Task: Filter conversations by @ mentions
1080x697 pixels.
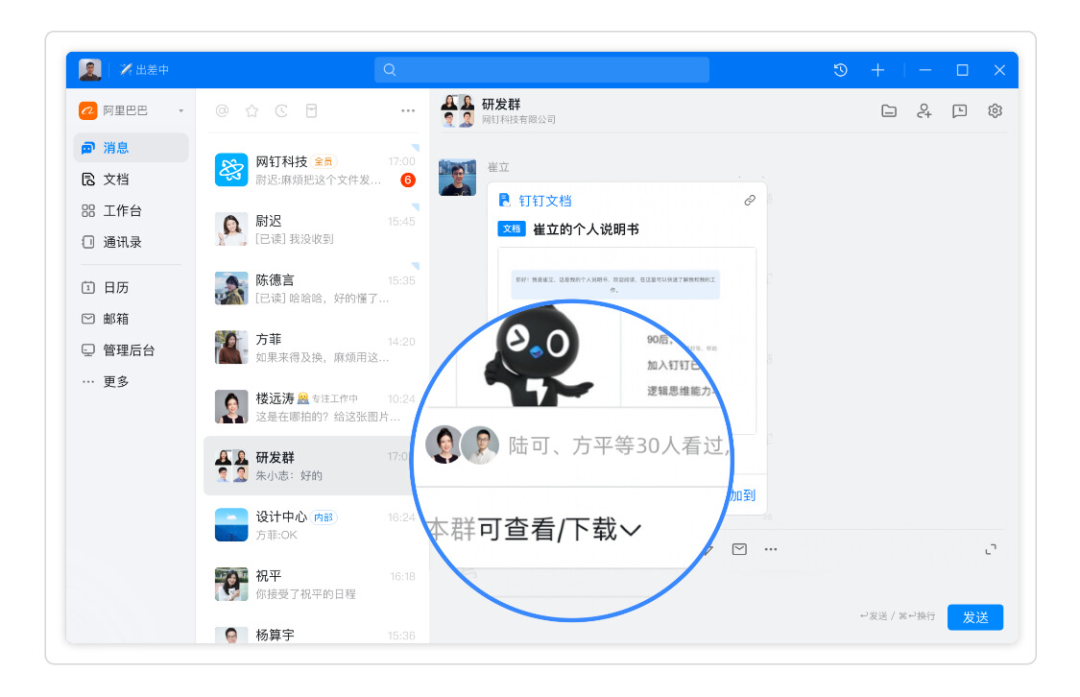Action: (x=222, y=111)
